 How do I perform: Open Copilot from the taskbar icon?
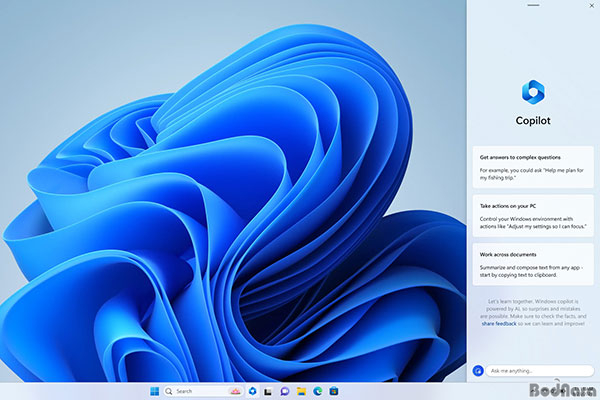click(x=253, y=391)
